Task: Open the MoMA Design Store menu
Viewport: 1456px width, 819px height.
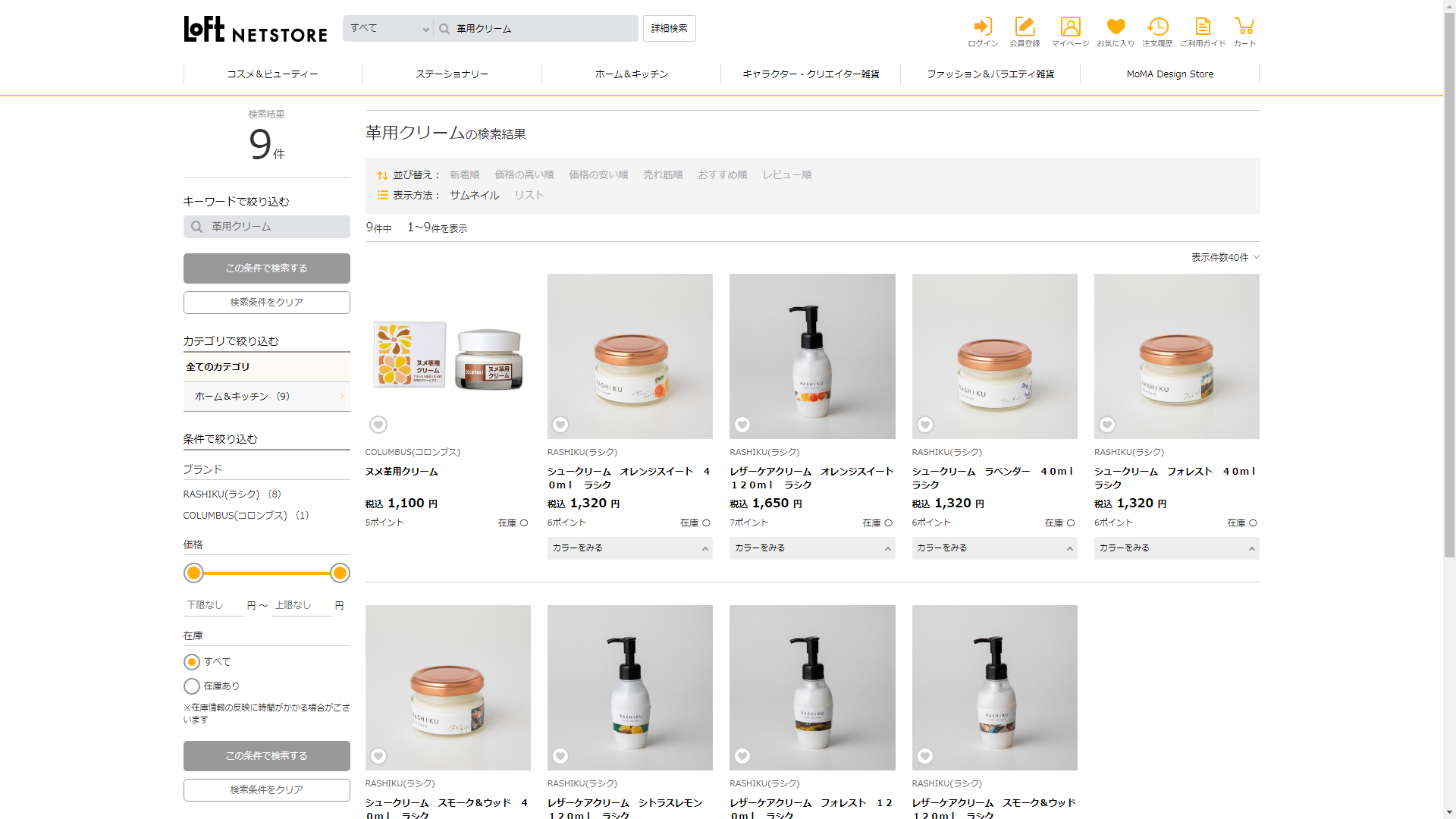Action: (x=1169, y=74)
